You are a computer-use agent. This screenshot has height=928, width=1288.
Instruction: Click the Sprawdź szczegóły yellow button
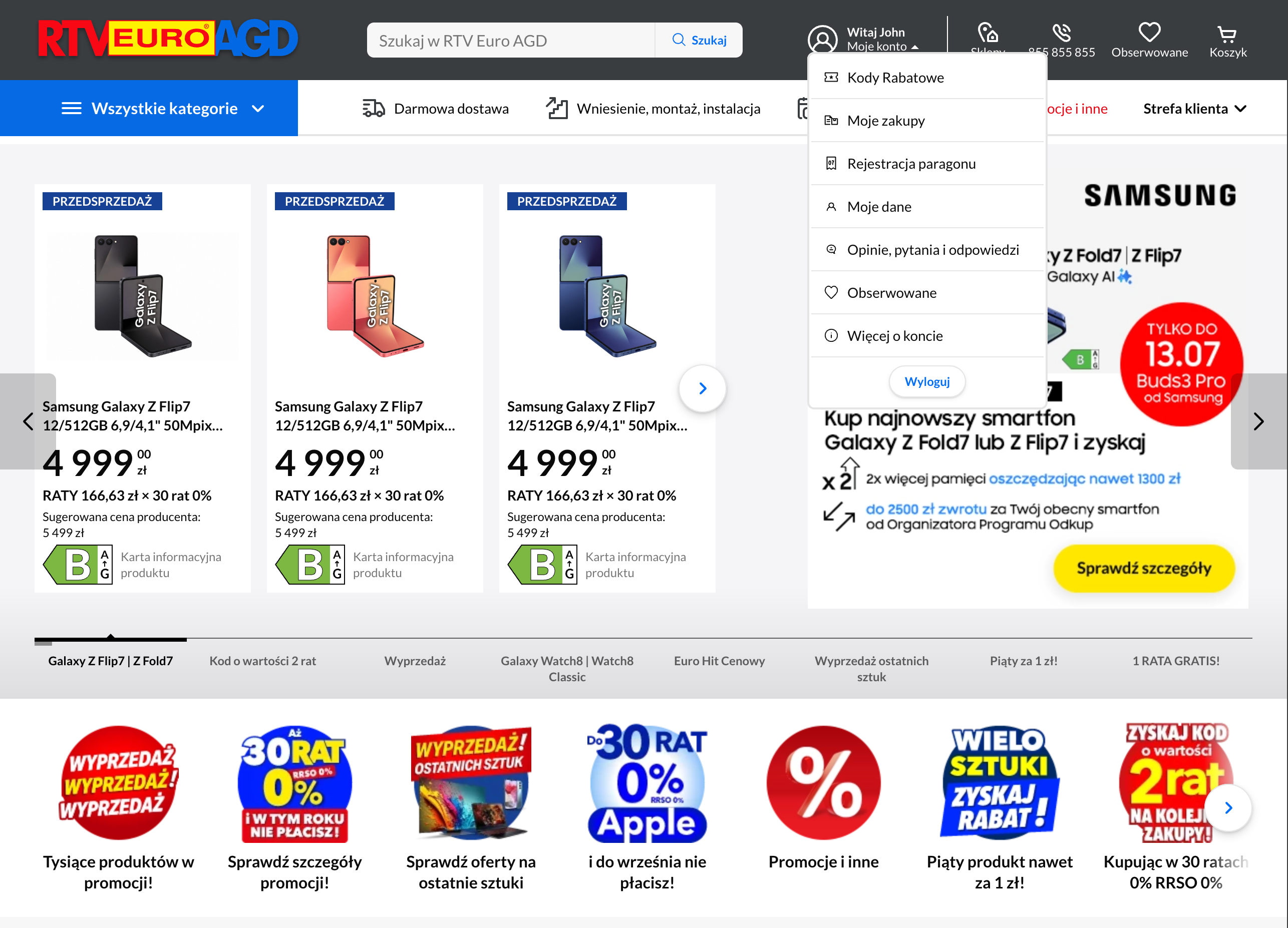click(1144, 568)
